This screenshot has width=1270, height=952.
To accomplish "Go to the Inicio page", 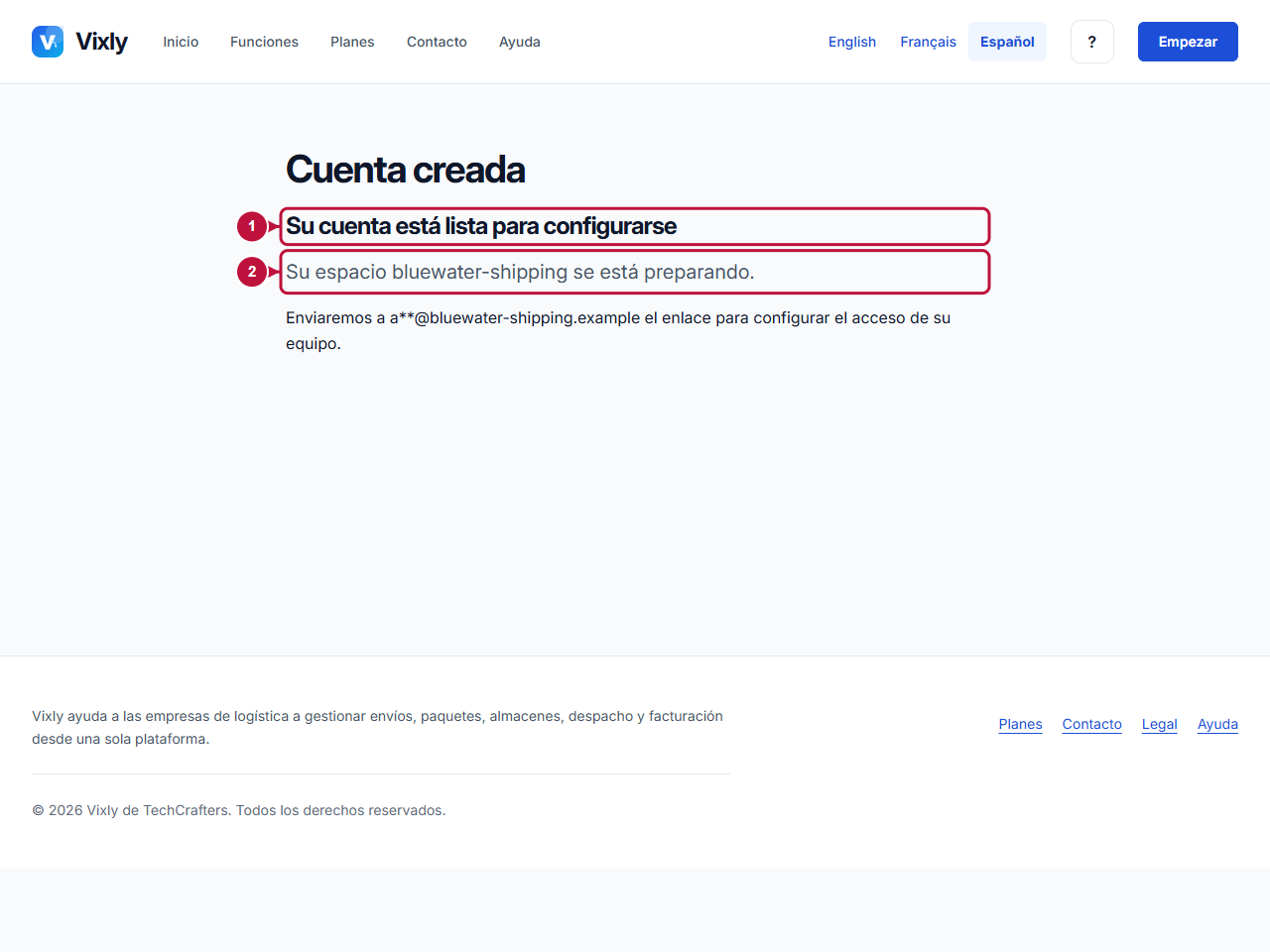I will click(x=181, y=42).
